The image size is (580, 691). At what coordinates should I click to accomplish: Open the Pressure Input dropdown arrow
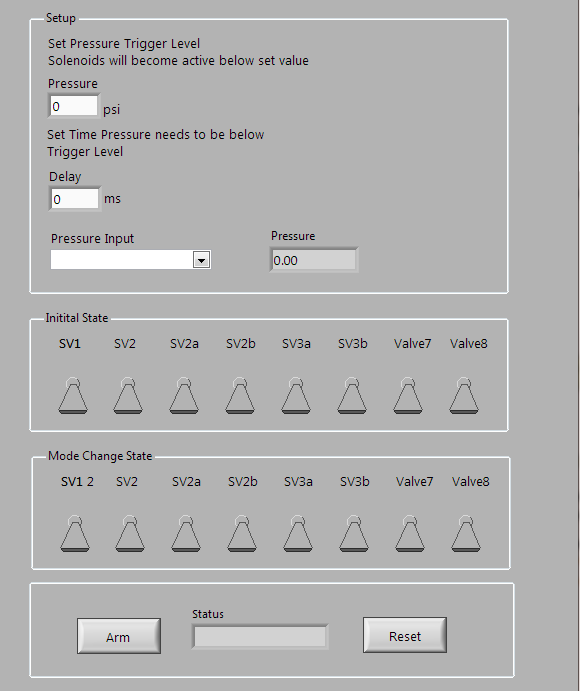(x=201, y=260)
